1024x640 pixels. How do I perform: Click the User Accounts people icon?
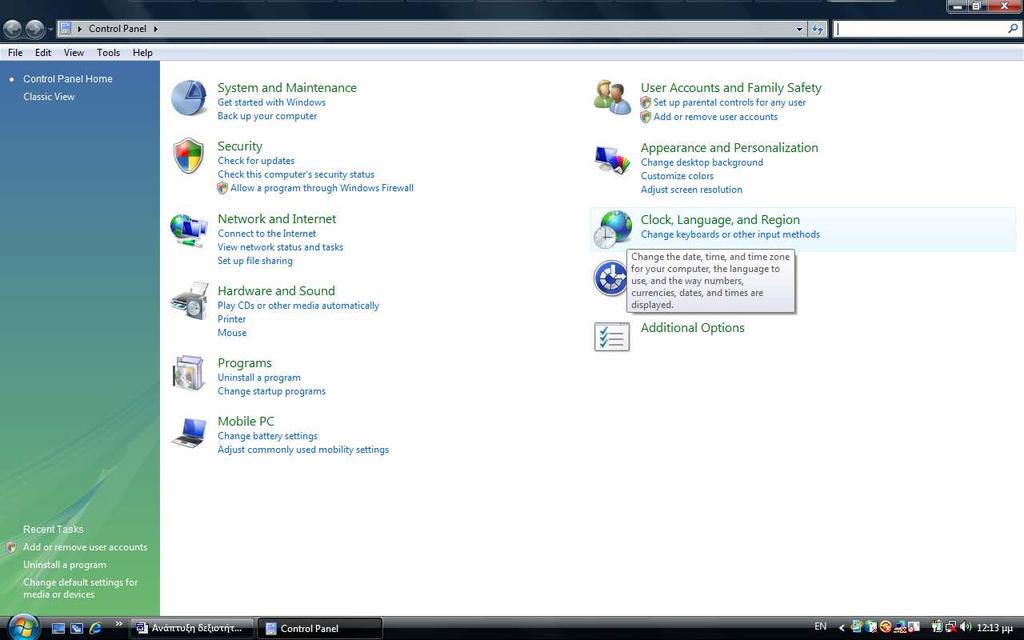pos(612,97)
